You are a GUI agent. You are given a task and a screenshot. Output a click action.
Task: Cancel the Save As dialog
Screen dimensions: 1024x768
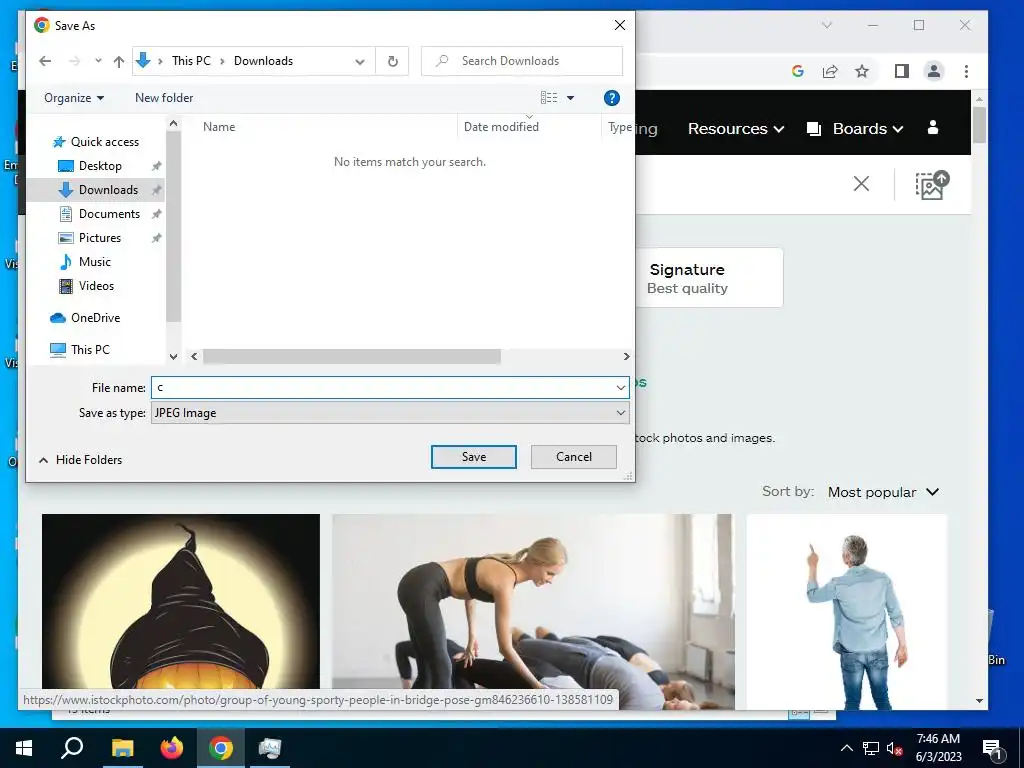[573, 457]
